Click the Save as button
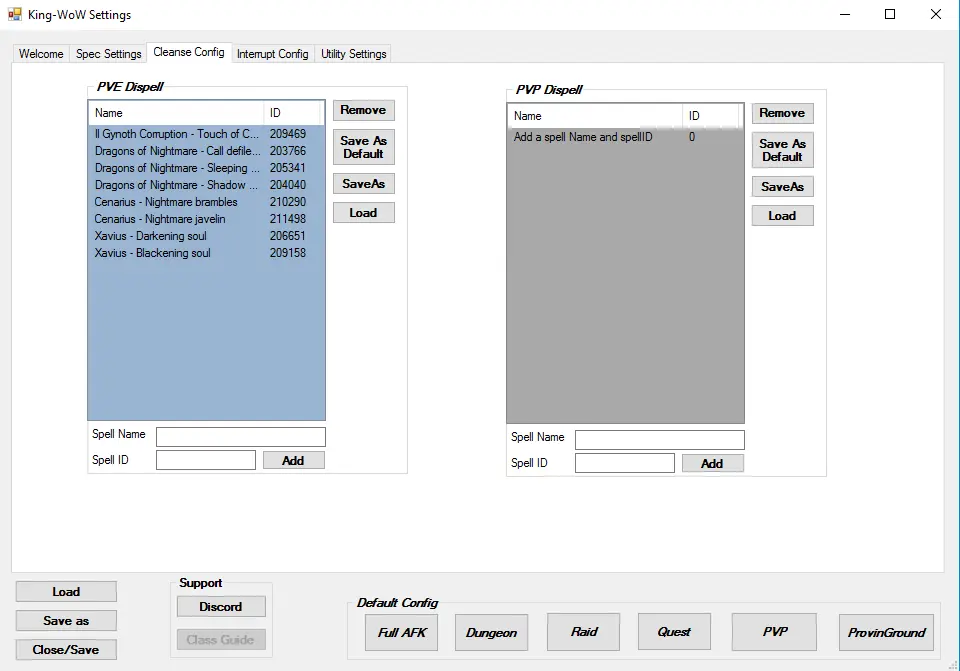The width and height of the screenshot is (960, 671). click(x=66, y=621)
